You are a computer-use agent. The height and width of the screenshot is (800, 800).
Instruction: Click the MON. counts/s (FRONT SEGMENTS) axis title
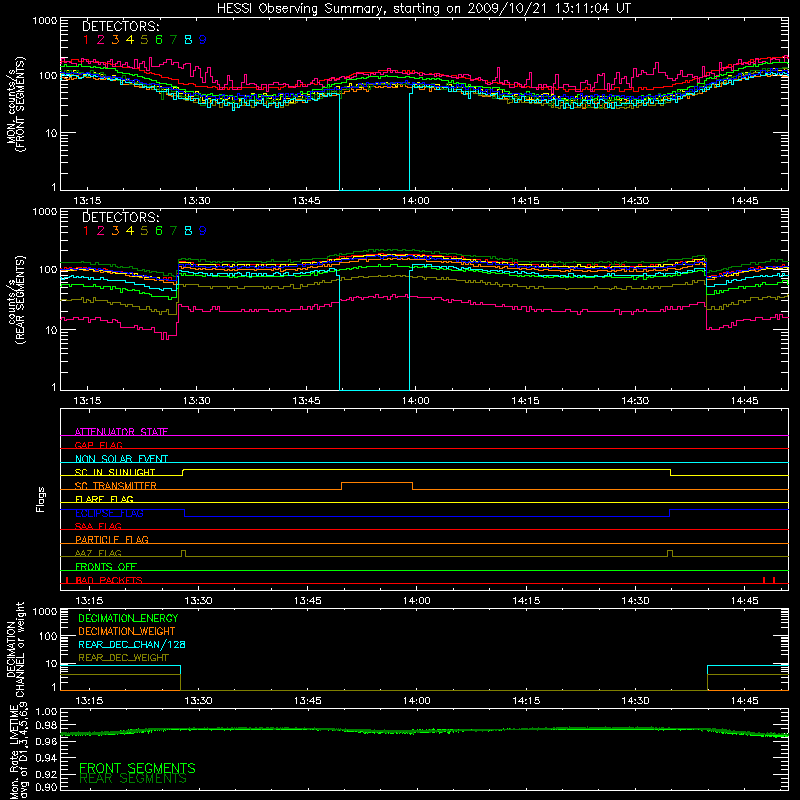coord(16,104)
